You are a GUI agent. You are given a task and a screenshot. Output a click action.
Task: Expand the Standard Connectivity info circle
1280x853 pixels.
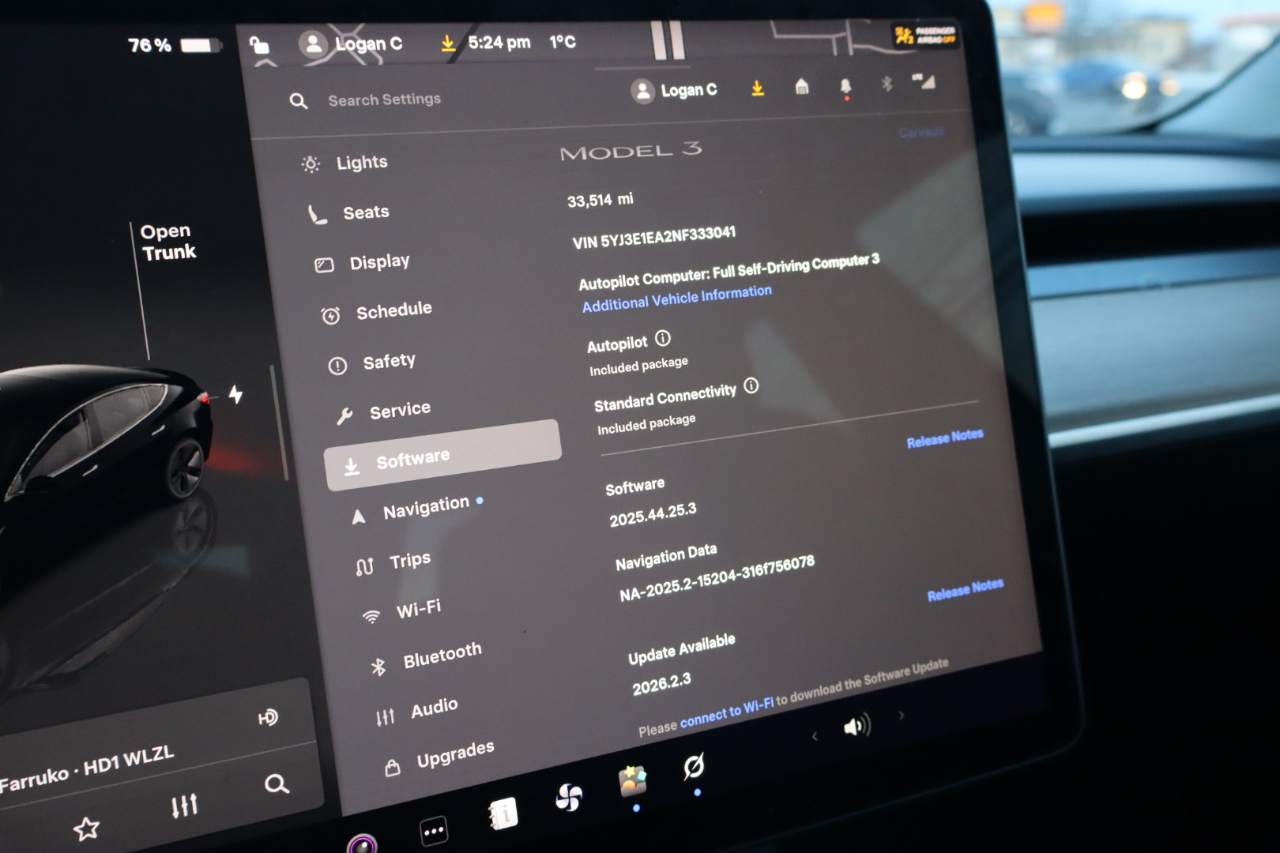pos(751,388)
